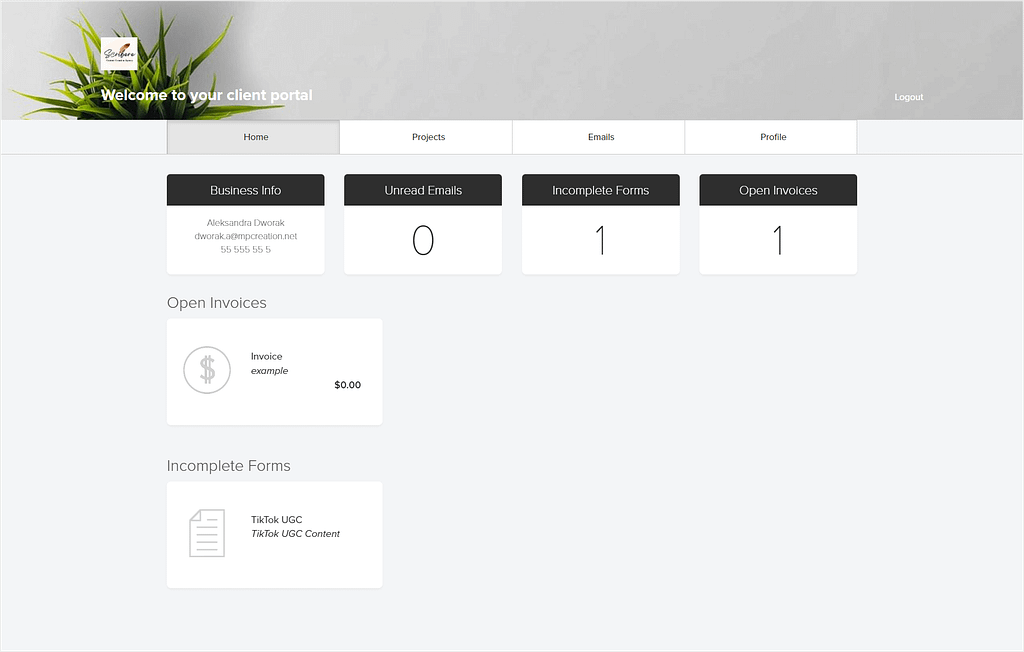Click the 'Incomplete Forms' section heading

(229, 466)
